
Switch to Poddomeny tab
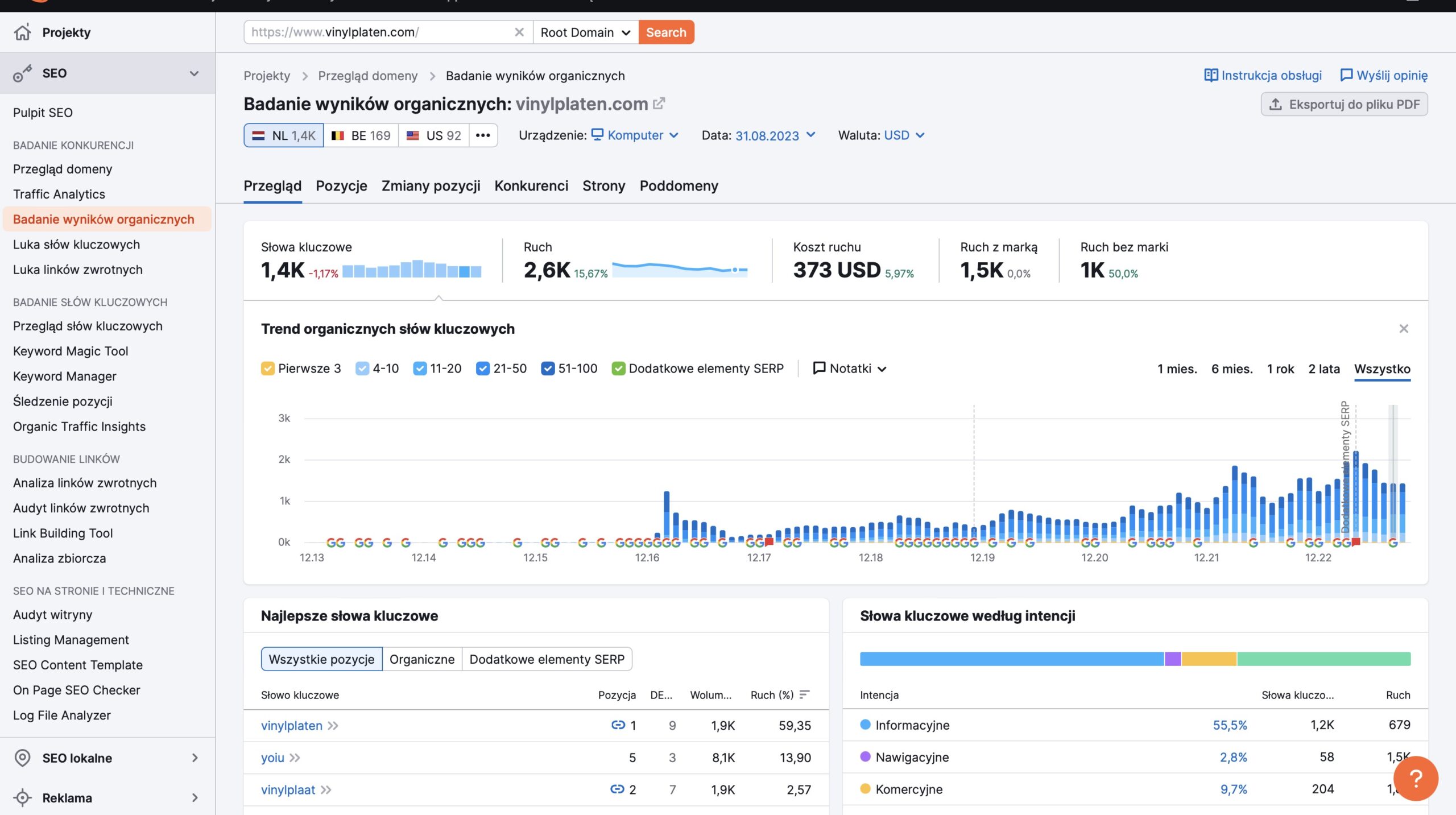tap(679, 186)
